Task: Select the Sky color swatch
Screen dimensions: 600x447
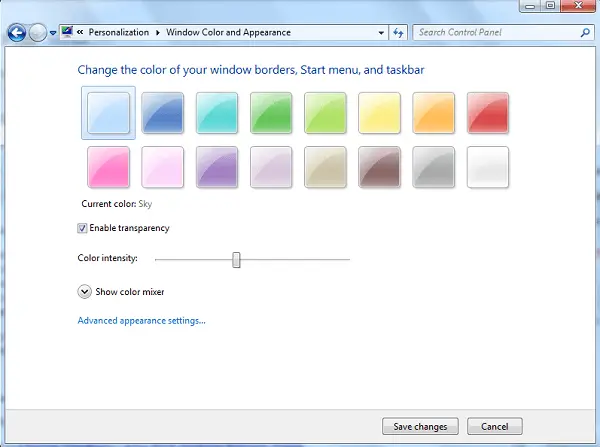Action: 108,113
